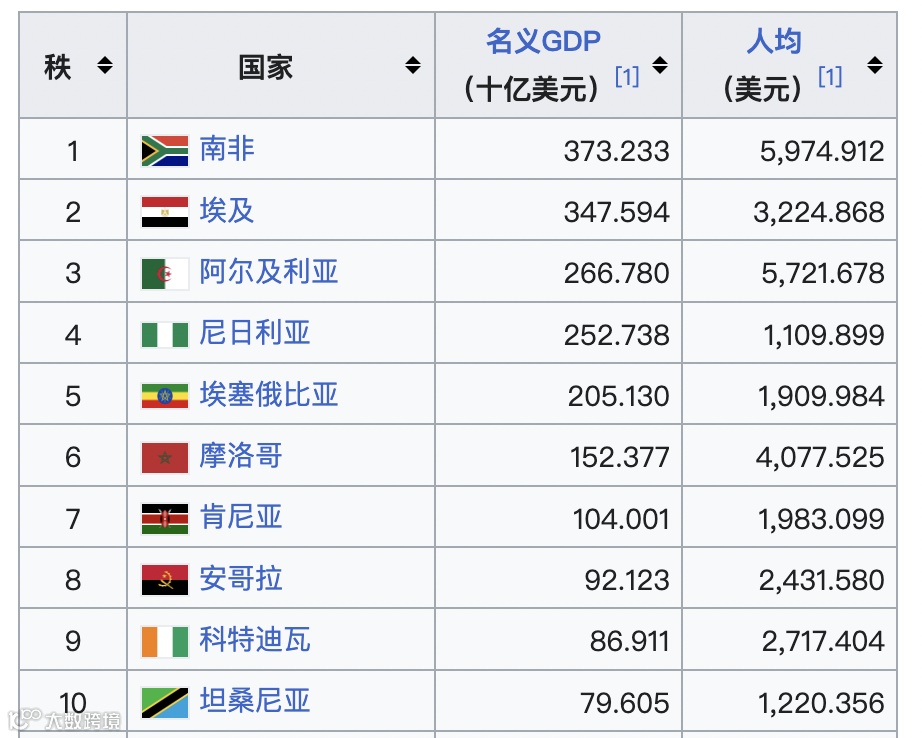922x738 pixels.
Task: Click the Nigeria flag icon
Action: click(x=165, y=335)
